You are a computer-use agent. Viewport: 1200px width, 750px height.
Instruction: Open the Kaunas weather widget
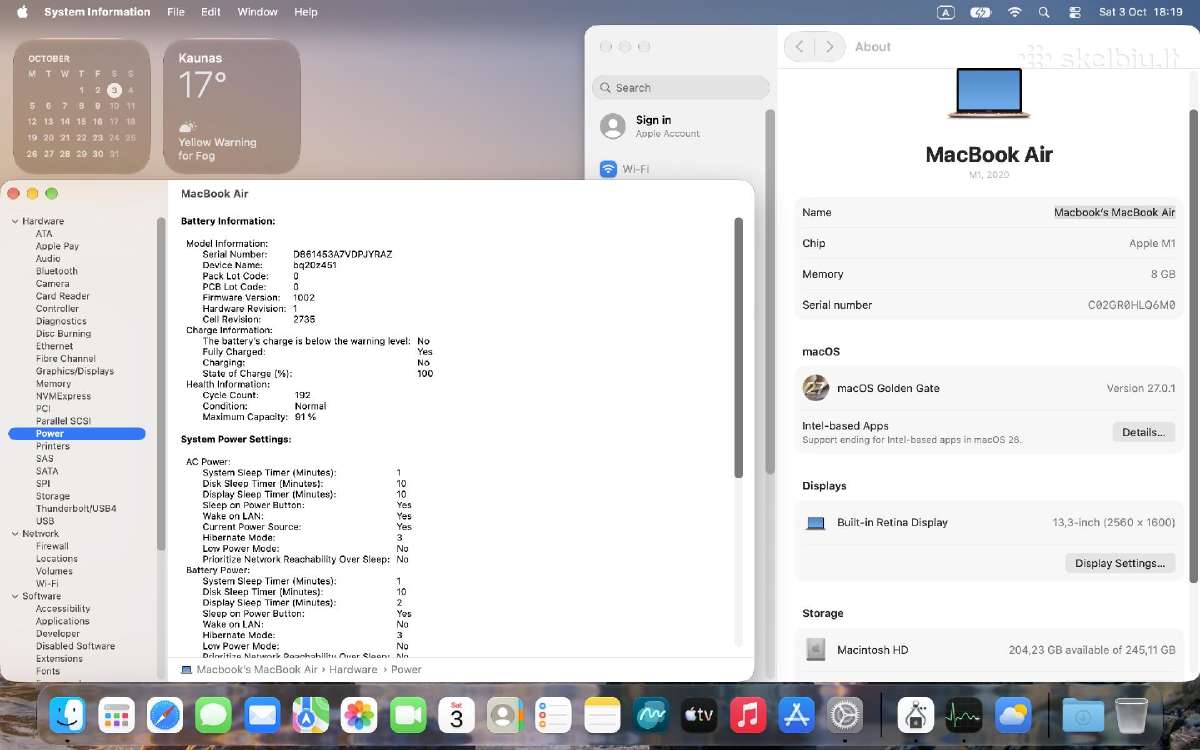(232, 107)
